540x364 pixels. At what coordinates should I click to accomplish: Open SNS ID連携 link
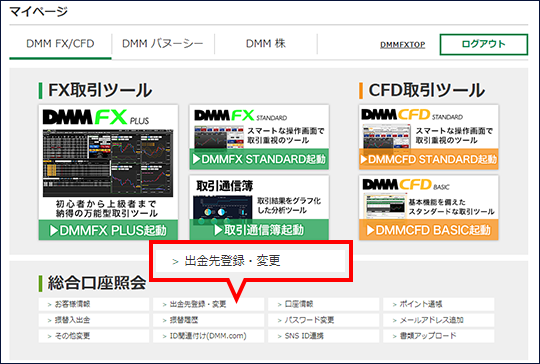323,336
